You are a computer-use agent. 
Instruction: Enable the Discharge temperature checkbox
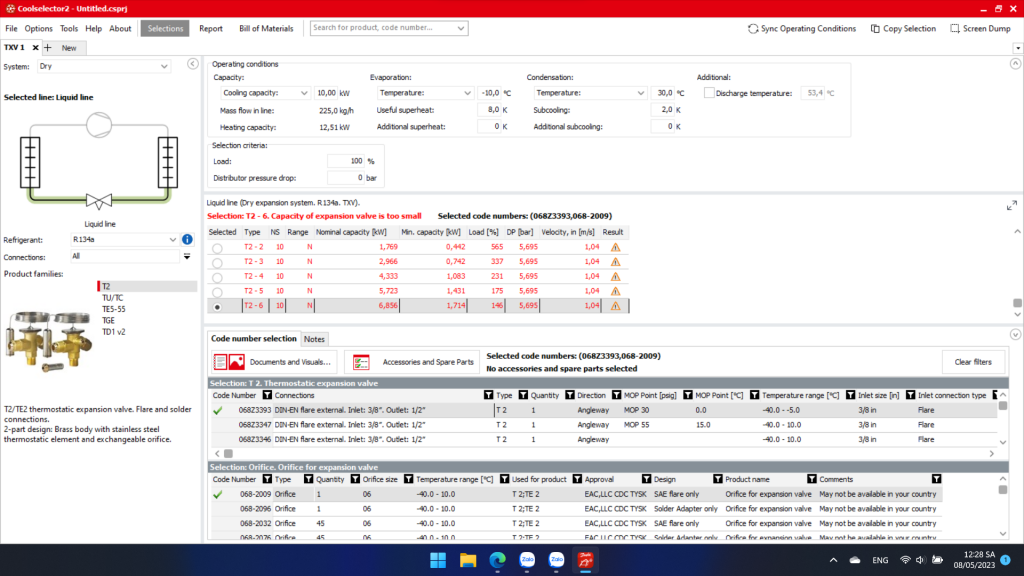pyautogui.click(x=709, y=93)
